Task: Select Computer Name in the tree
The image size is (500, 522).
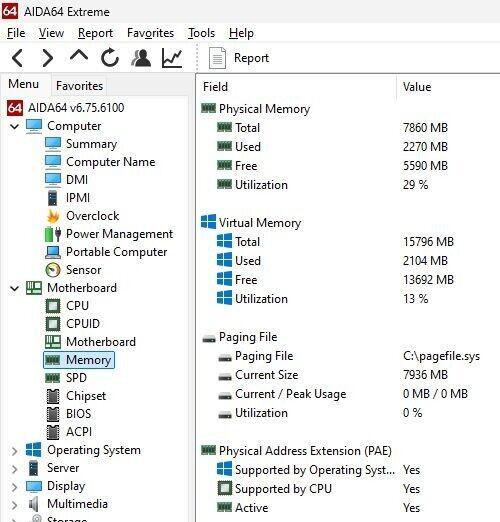Action: [x=111, y=162]
